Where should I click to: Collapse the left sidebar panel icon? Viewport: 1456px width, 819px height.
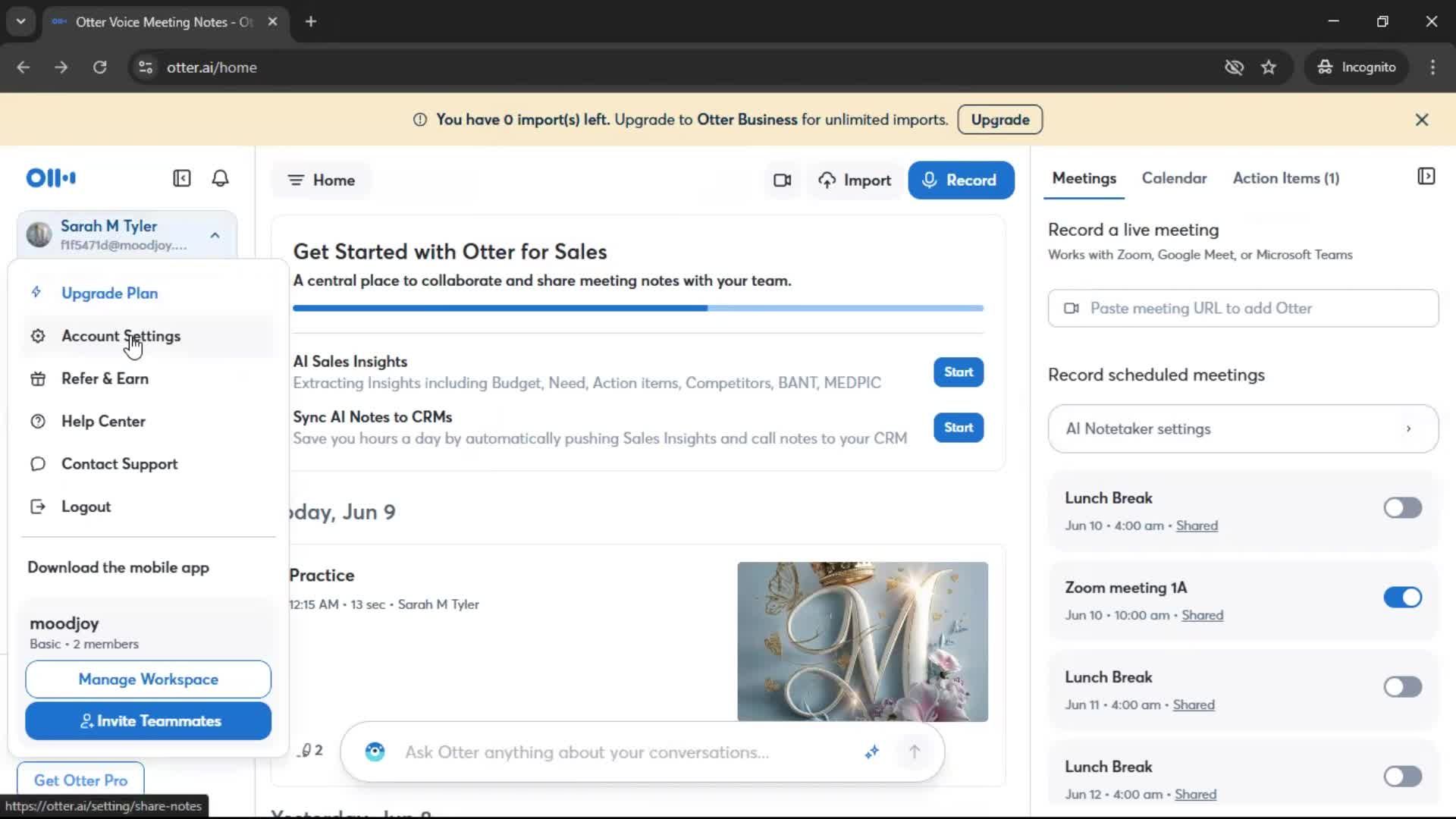point(182,178)
